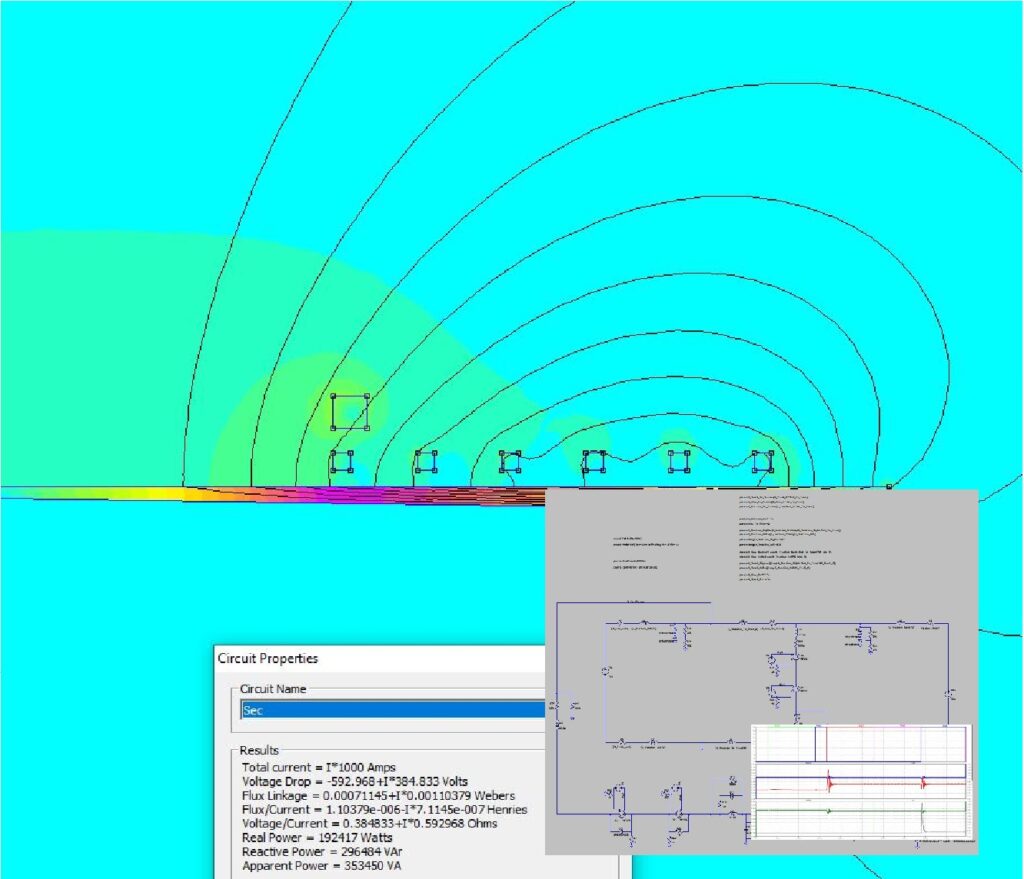
Task: Select the leftmost small conductor block
Action: (x=341, y=461)
